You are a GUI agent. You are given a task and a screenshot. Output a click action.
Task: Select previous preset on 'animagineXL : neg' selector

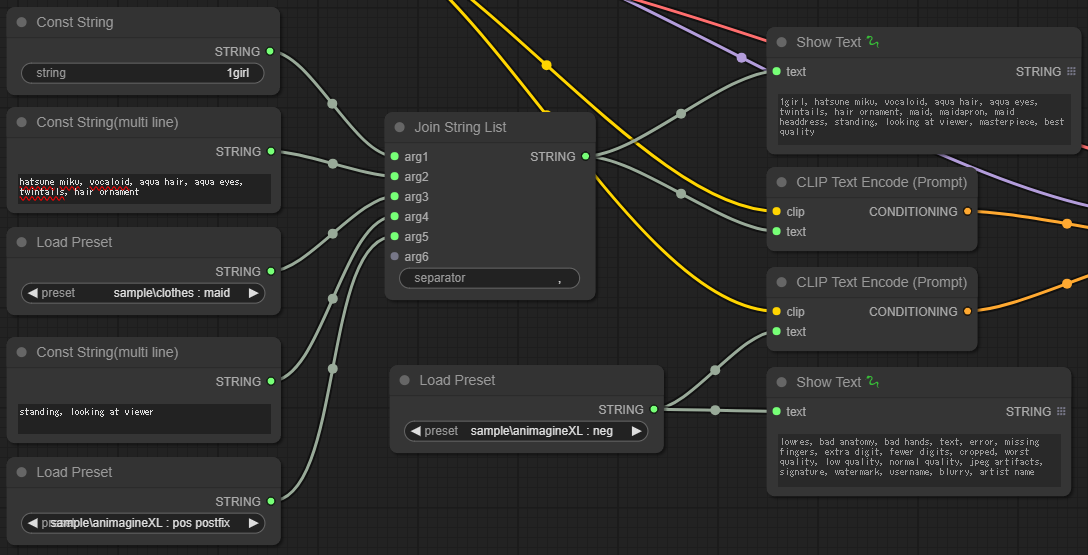(x=415, y=431)
